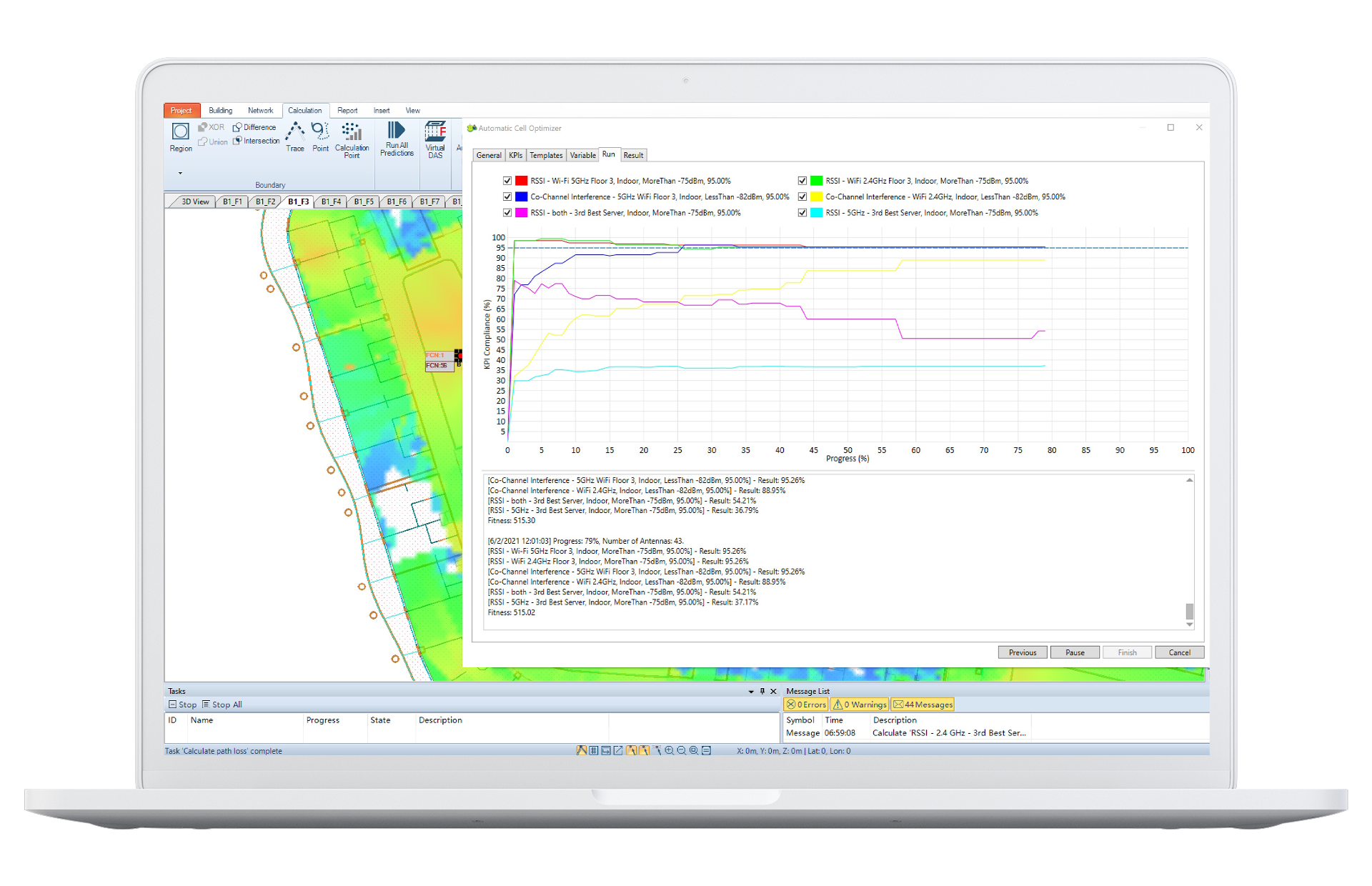Switch to the Network ribbon tab

pos(260,110)
